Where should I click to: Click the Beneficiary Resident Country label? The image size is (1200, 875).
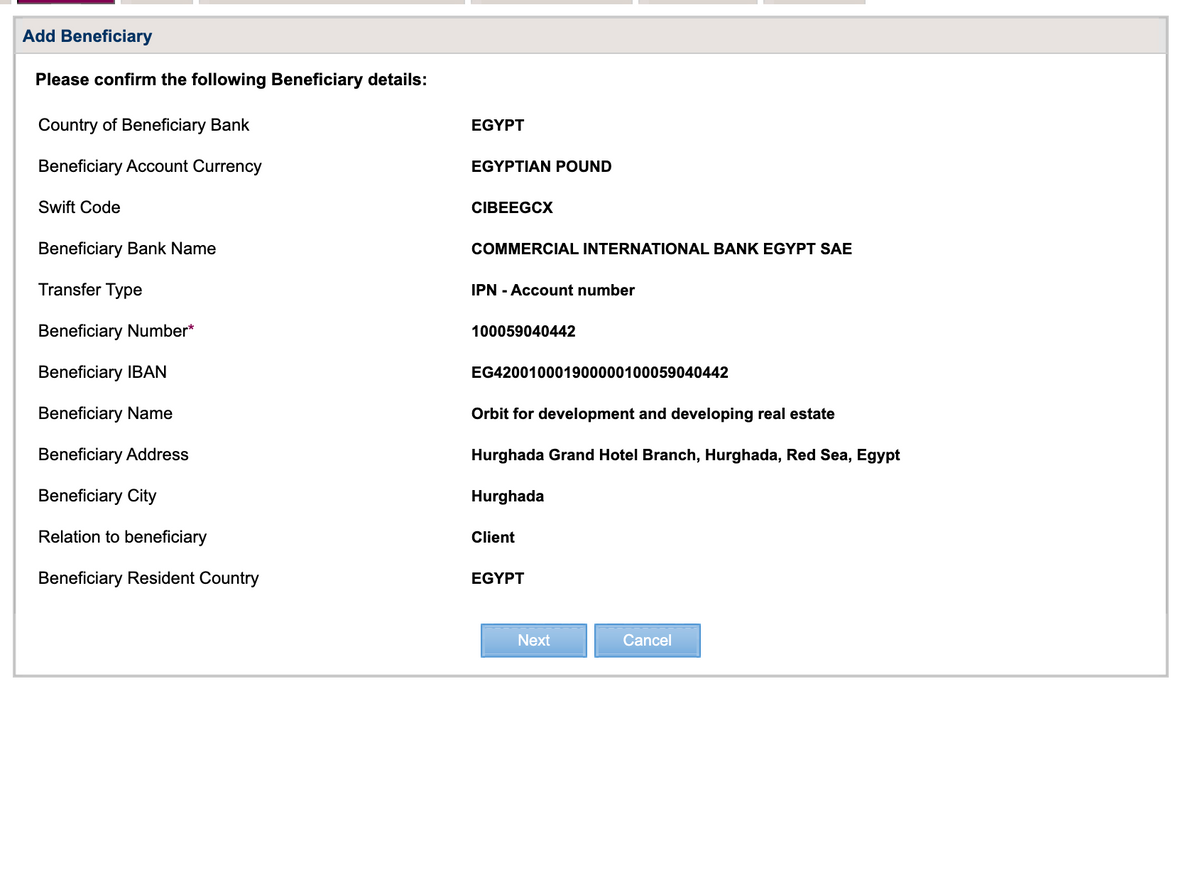coord(148,578)
